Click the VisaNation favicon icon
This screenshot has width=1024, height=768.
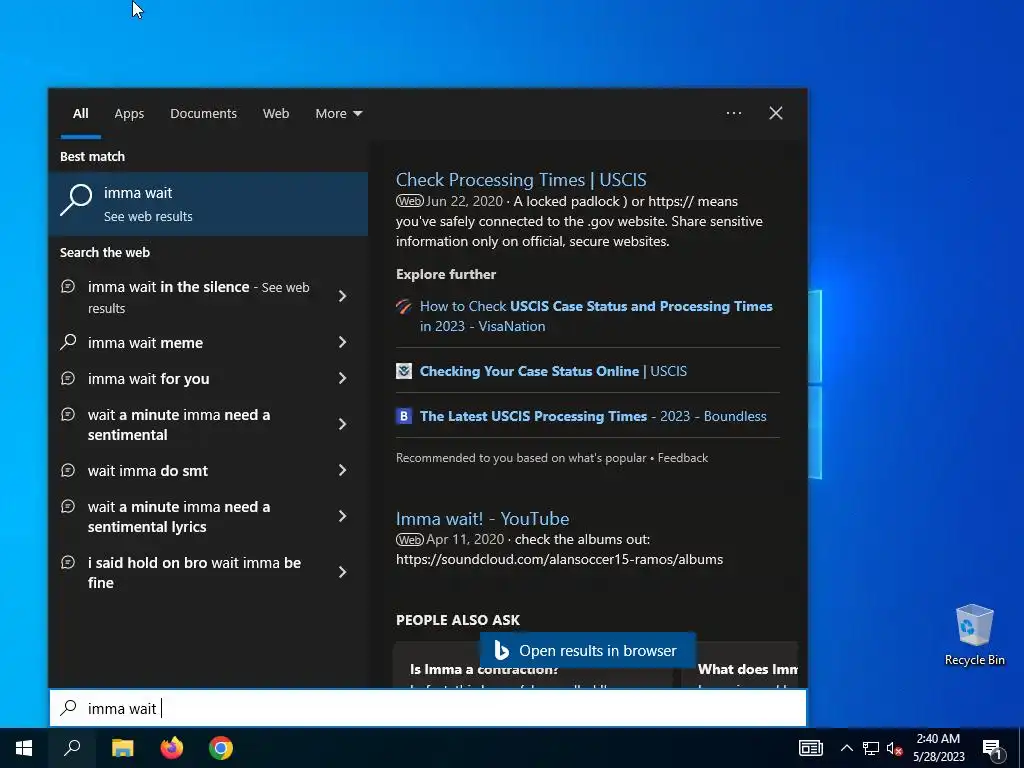[x=404, y=306]
